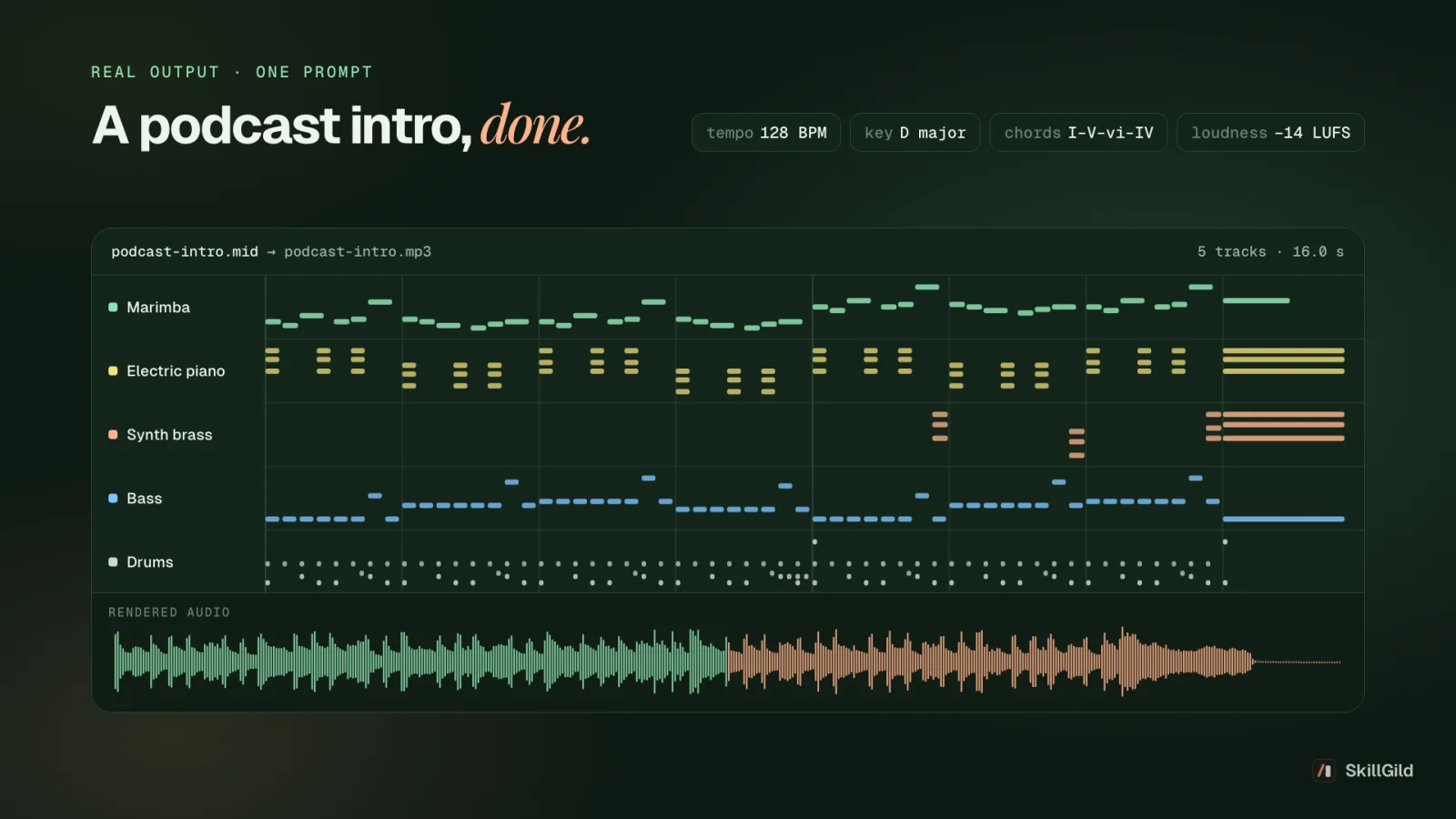Select the Bass track label
The image size is (1456, 819).
coord(145,499)
